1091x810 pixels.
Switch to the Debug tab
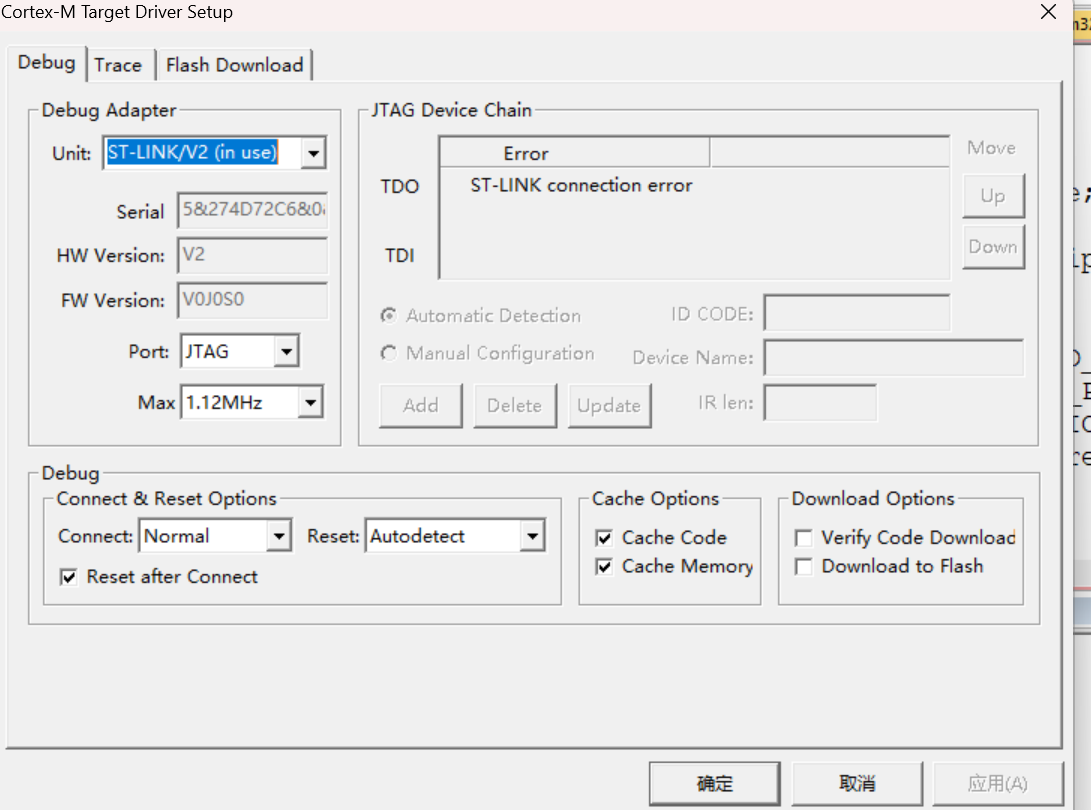[47, 63]
